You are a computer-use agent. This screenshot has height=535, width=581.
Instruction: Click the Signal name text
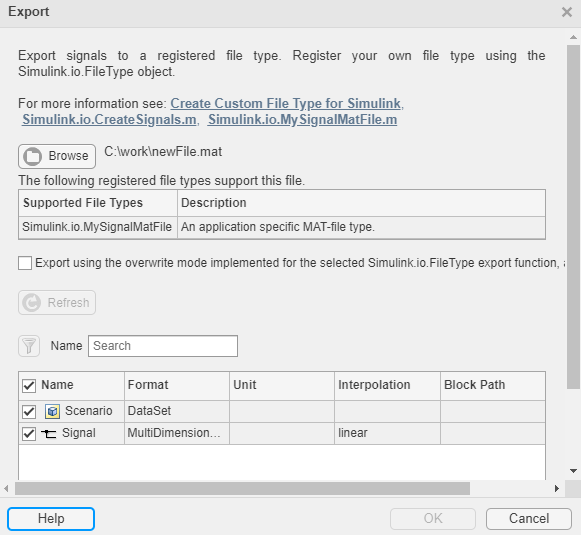tap(79, 433)
